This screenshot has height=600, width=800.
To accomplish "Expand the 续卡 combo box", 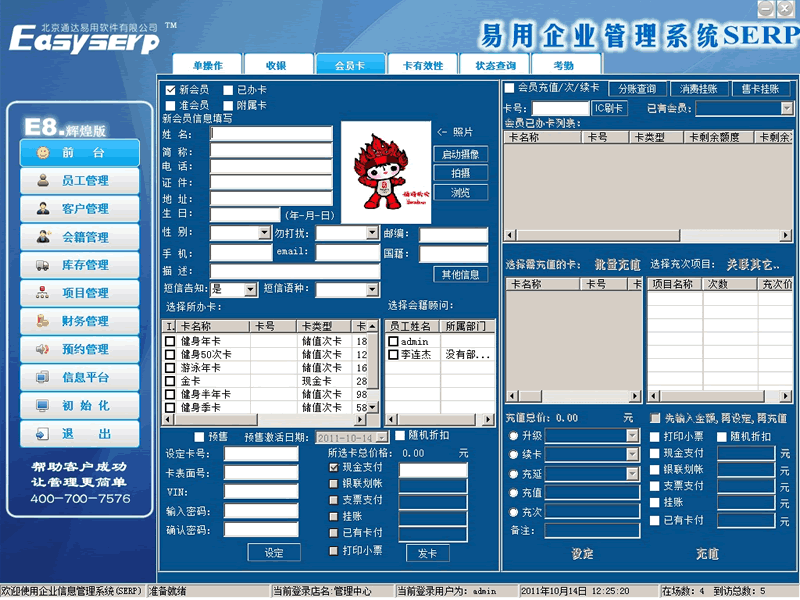I will [x=632, y=454].
